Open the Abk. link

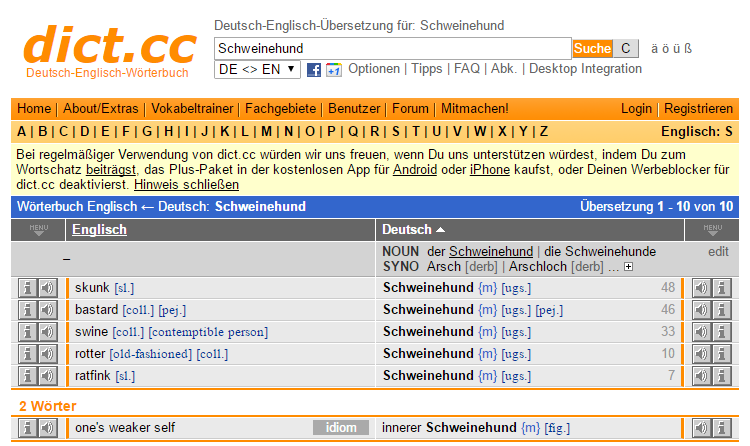[504, 69]
